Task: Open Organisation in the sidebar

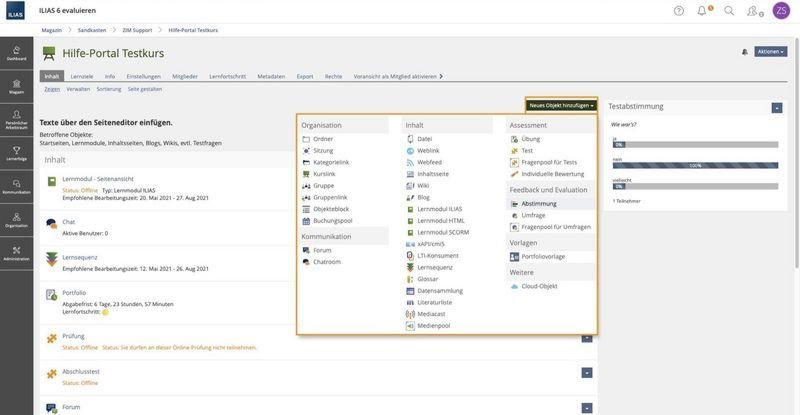Action: point(16,220)
